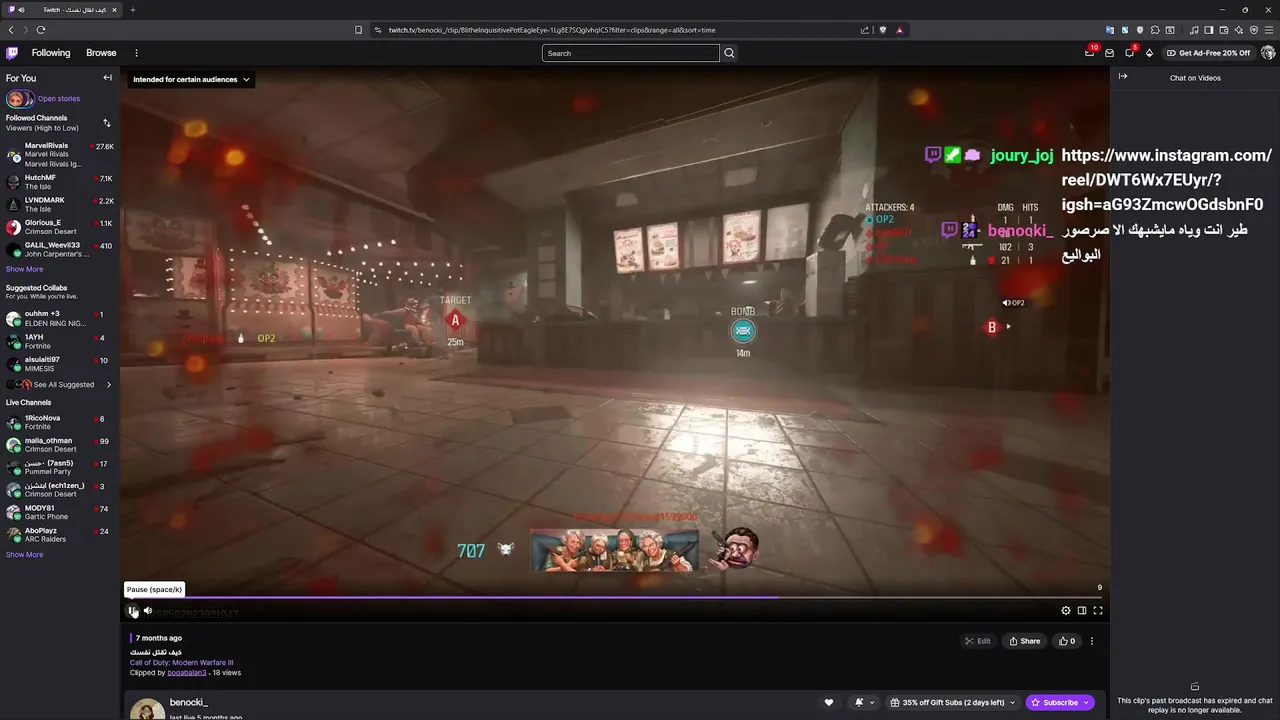Viewport: 1280px width, 720px height.
Task: Click the search magnifier button
Action: (729, 53)
